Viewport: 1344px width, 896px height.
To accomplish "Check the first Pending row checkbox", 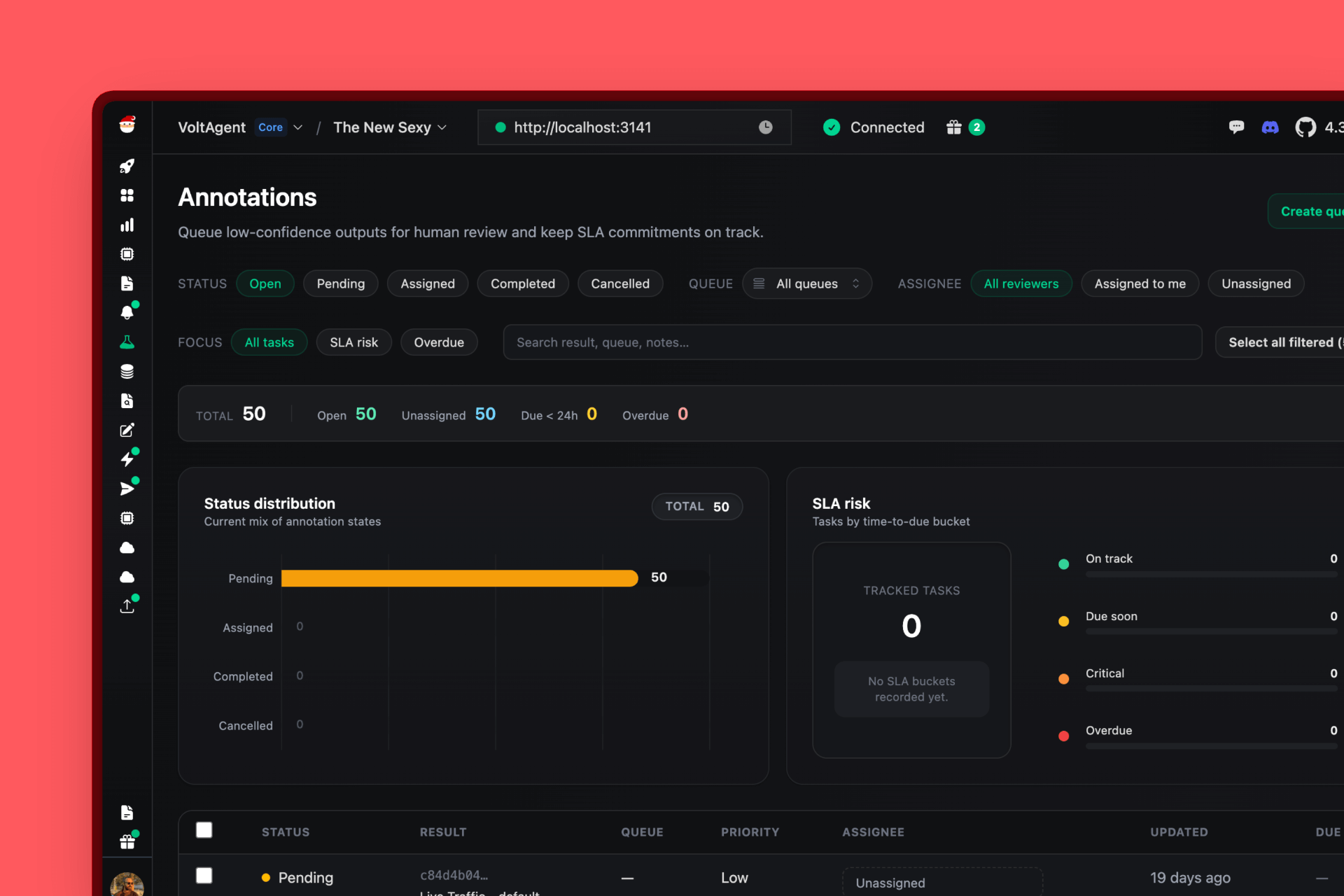I will [x=204, y=876].
